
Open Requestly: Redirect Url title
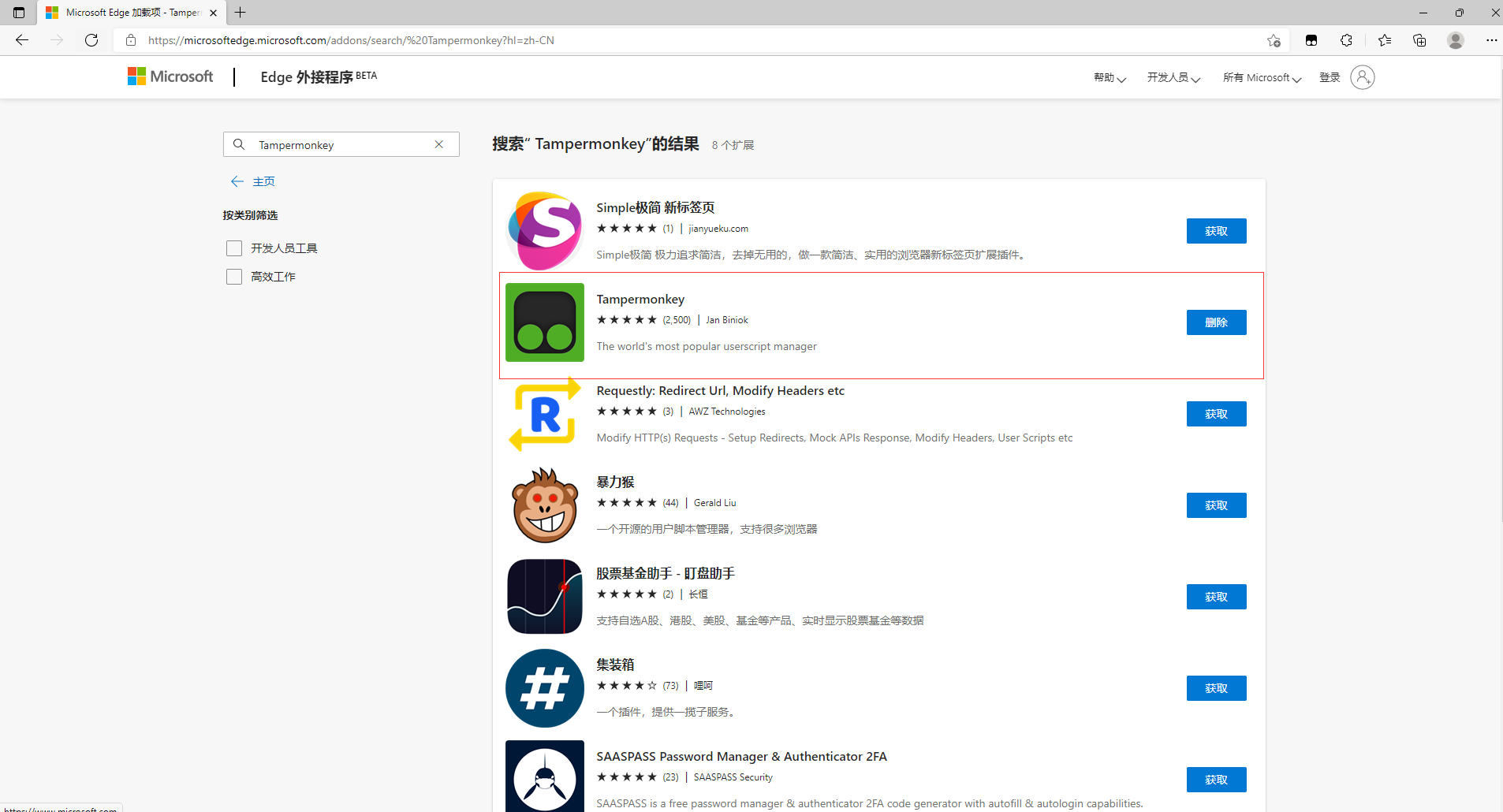tap(720, 390)
